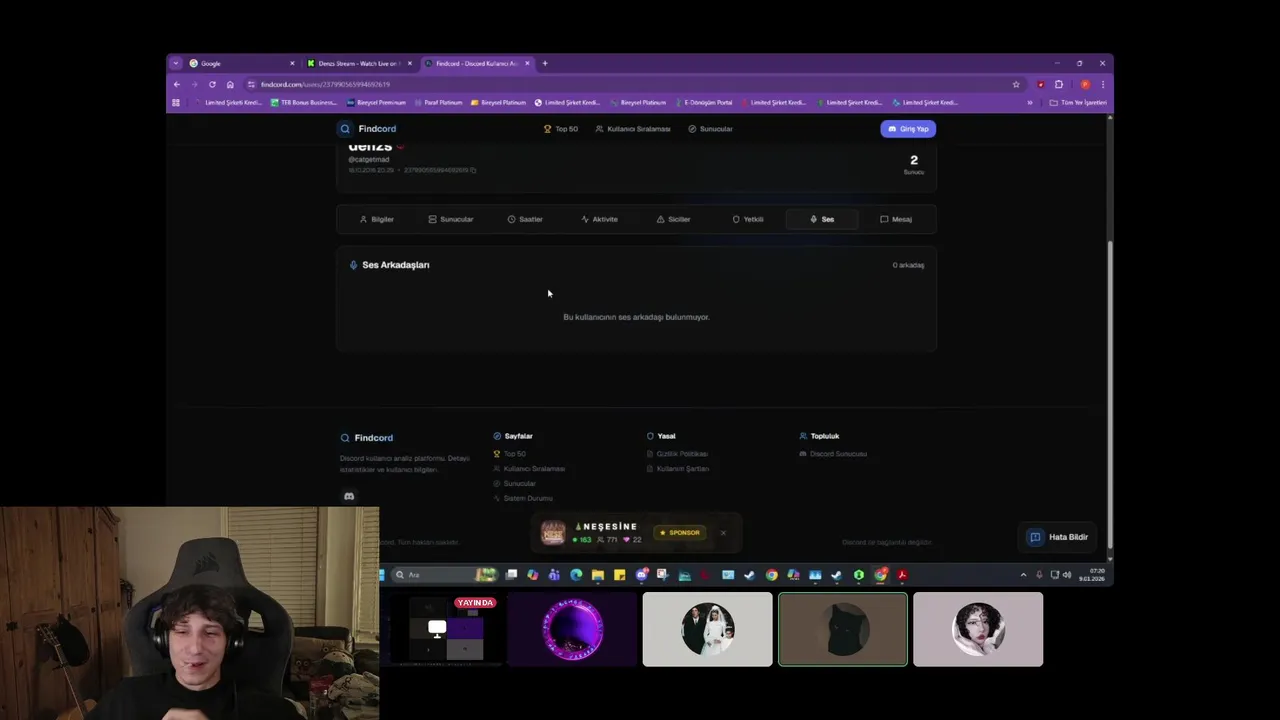Open the apps grid in bookmarks bar
The image size is (1280, 720).
pyautogui.click(x=176, y=102)
